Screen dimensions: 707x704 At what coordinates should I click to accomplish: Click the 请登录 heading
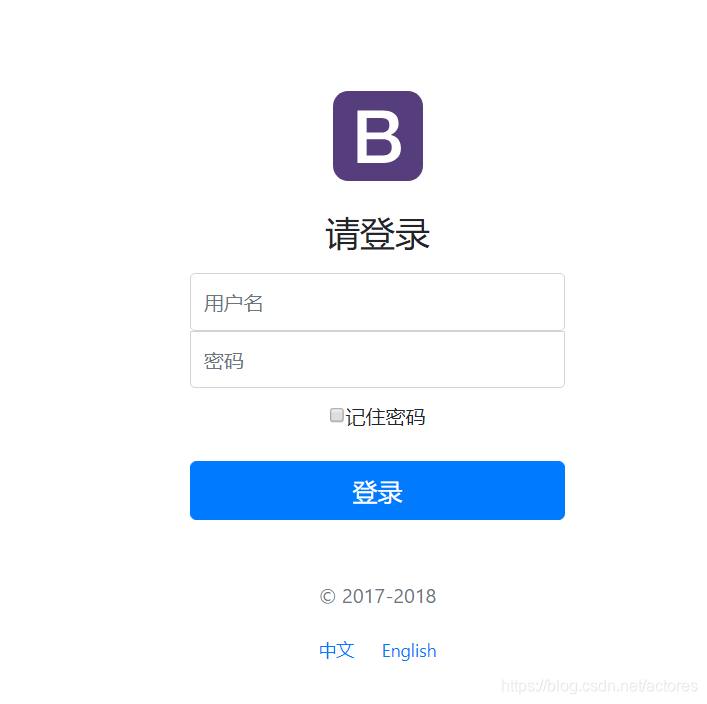coord(377,234)
